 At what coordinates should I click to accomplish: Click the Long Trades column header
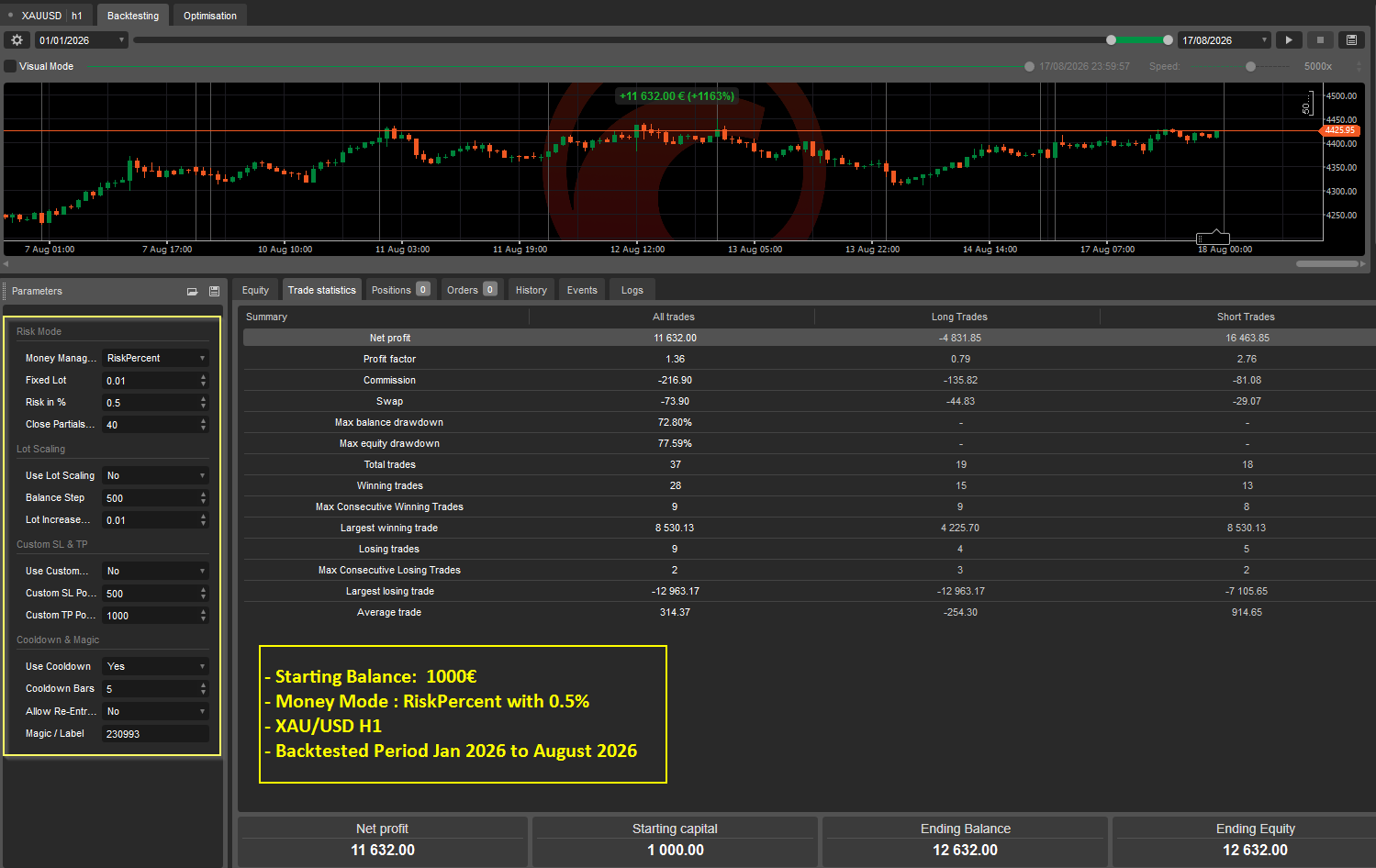pos(959,317)
